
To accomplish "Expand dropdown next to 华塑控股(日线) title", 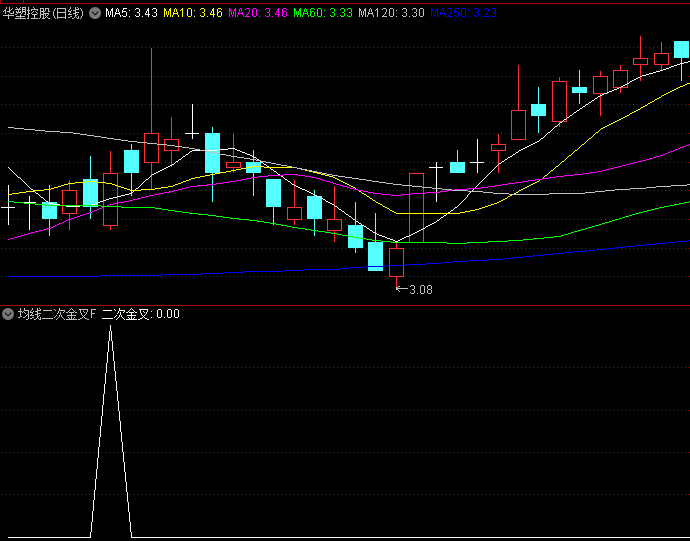I will click(x=95, y=14).
